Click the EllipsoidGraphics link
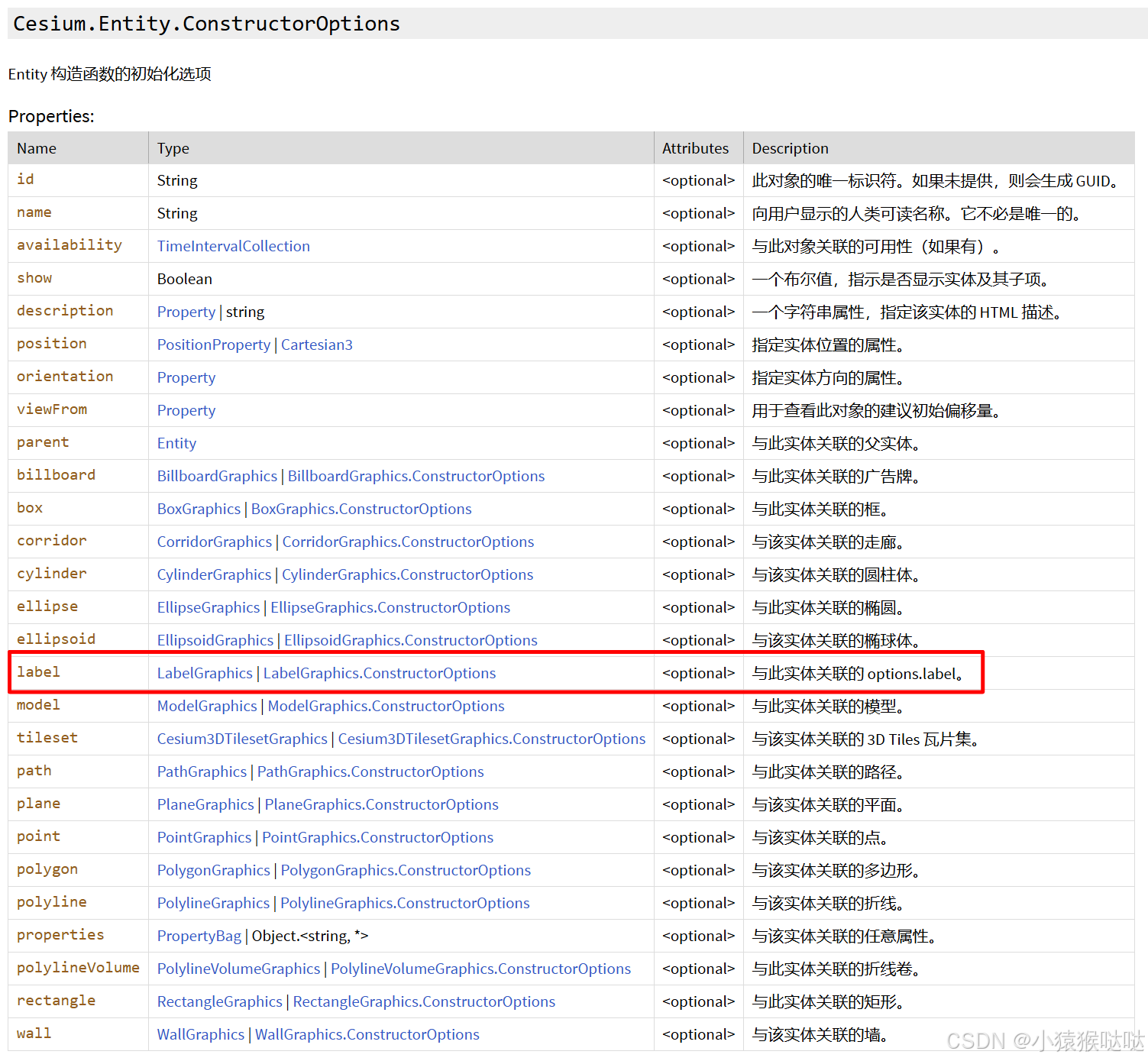This screenshot has width=1148, height=1061. tap(215, 640)
